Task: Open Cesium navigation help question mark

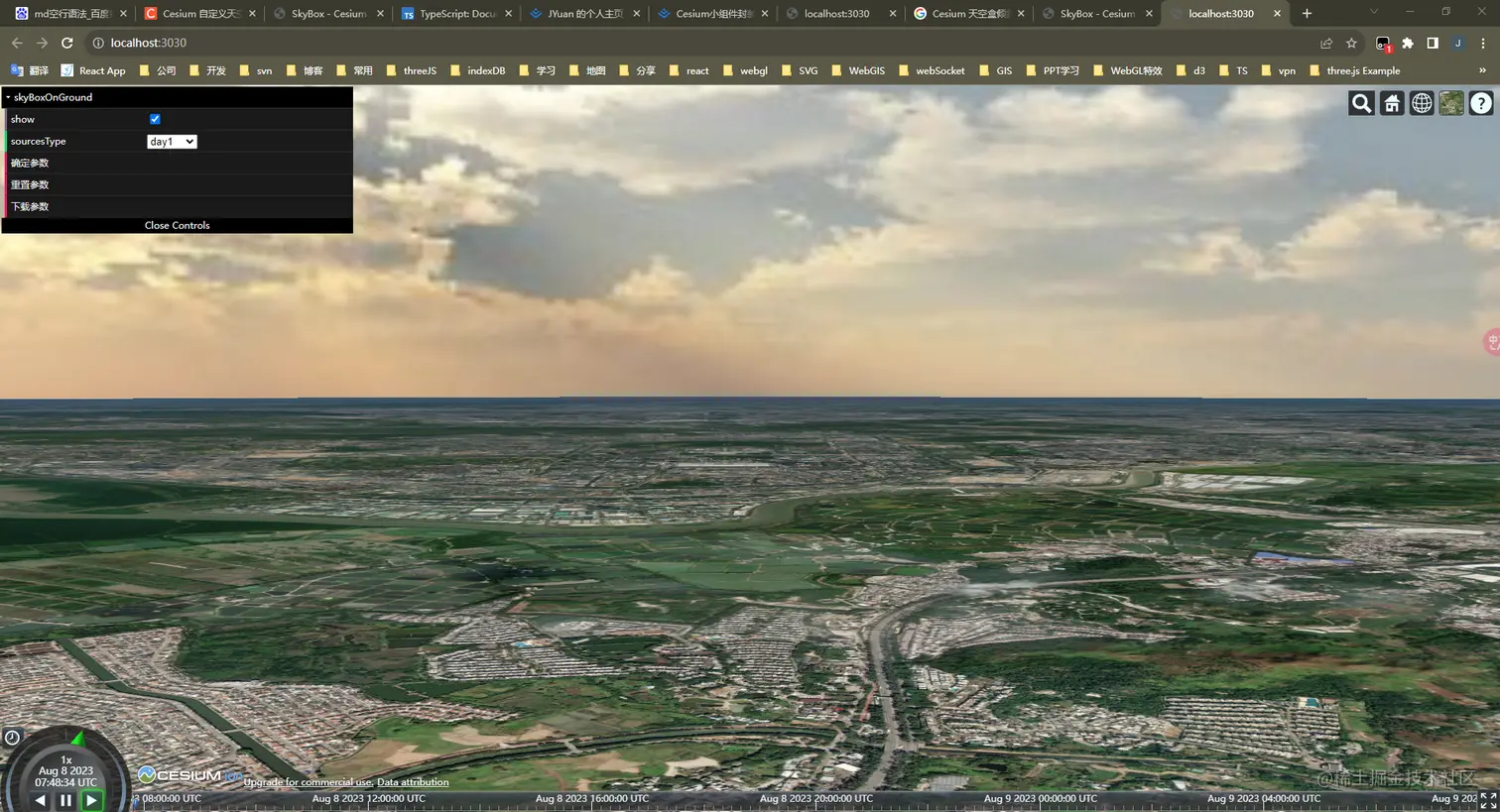Action: coord(1481,103)
